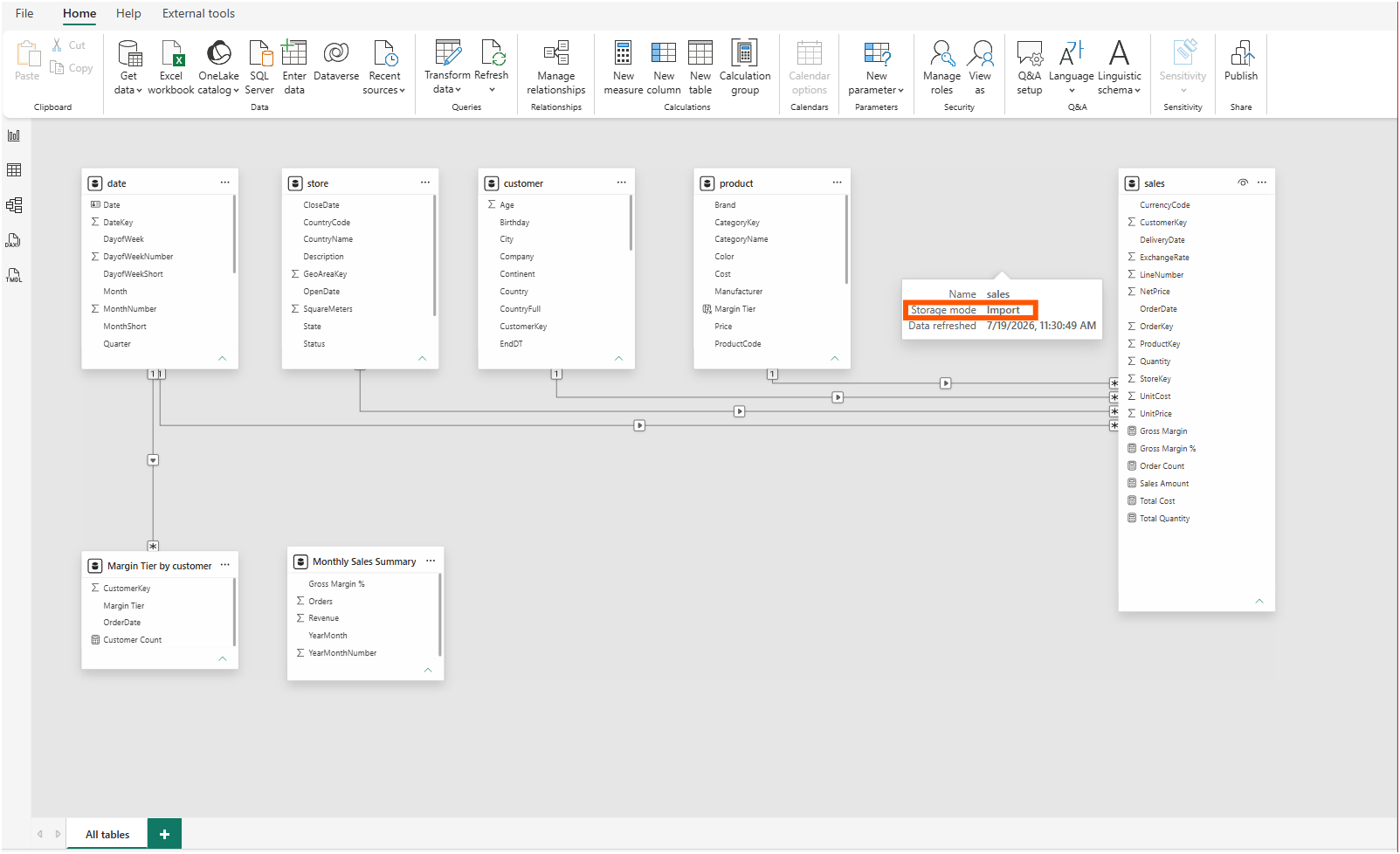This screenshot has width=1400, height=854.
Task: Select the customer table header
Action: (x=555, y=183)
